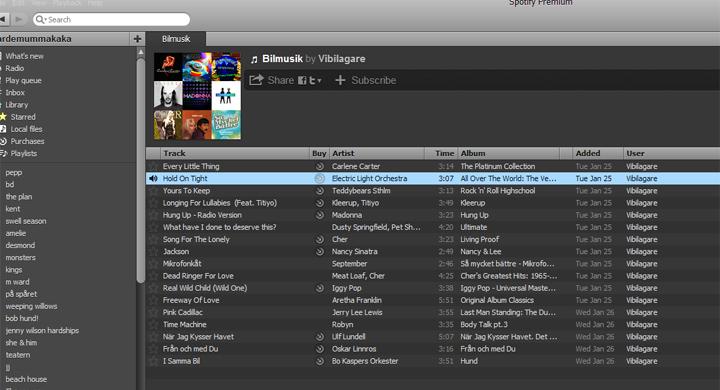
Task: Click buy icon for Every Little Thing
Action: point(320,166)
